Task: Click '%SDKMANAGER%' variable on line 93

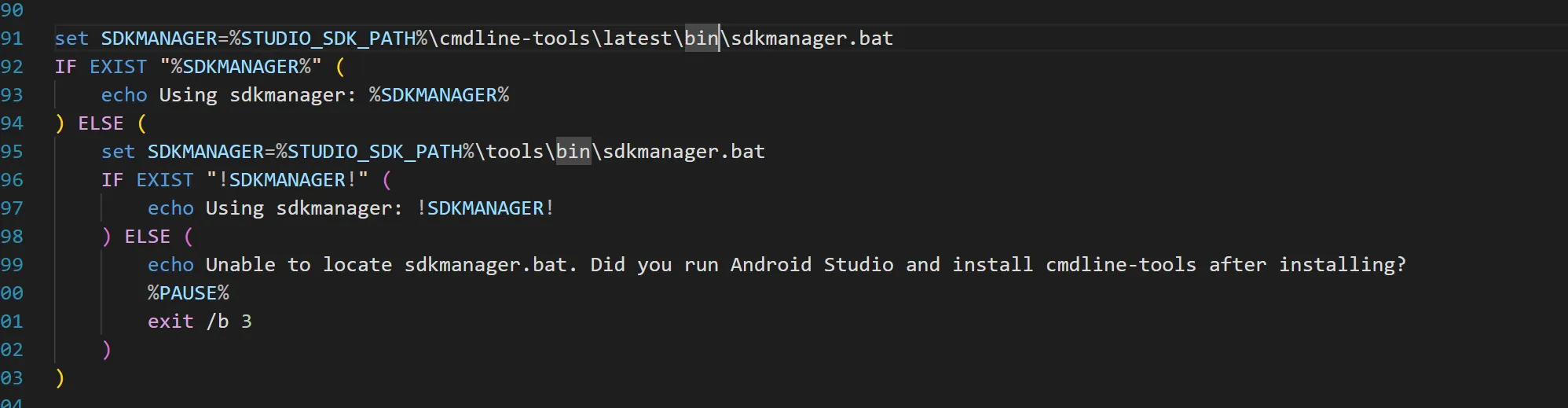Action: [x=439, y=95]
